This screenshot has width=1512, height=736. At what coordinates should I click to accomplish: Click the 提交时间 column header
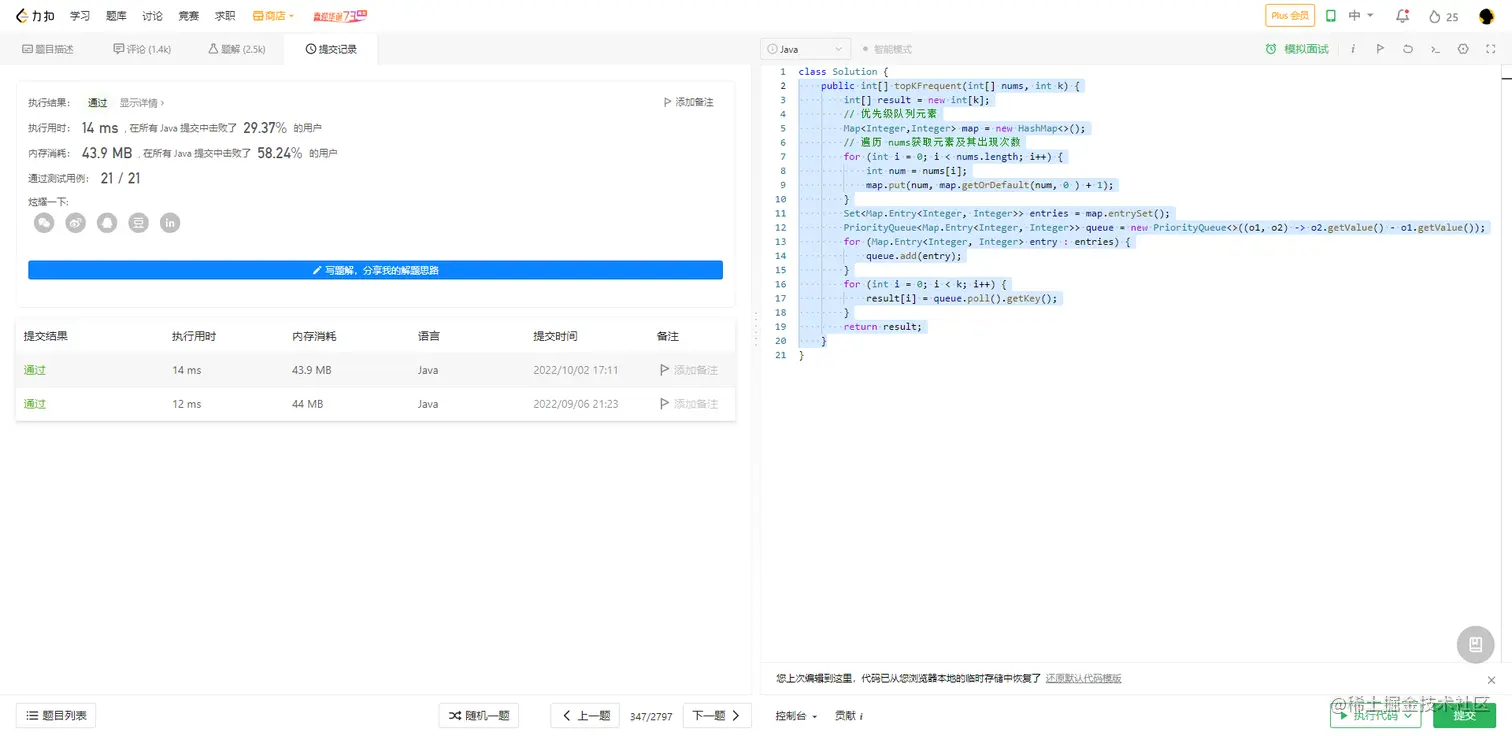coord(555,336)
